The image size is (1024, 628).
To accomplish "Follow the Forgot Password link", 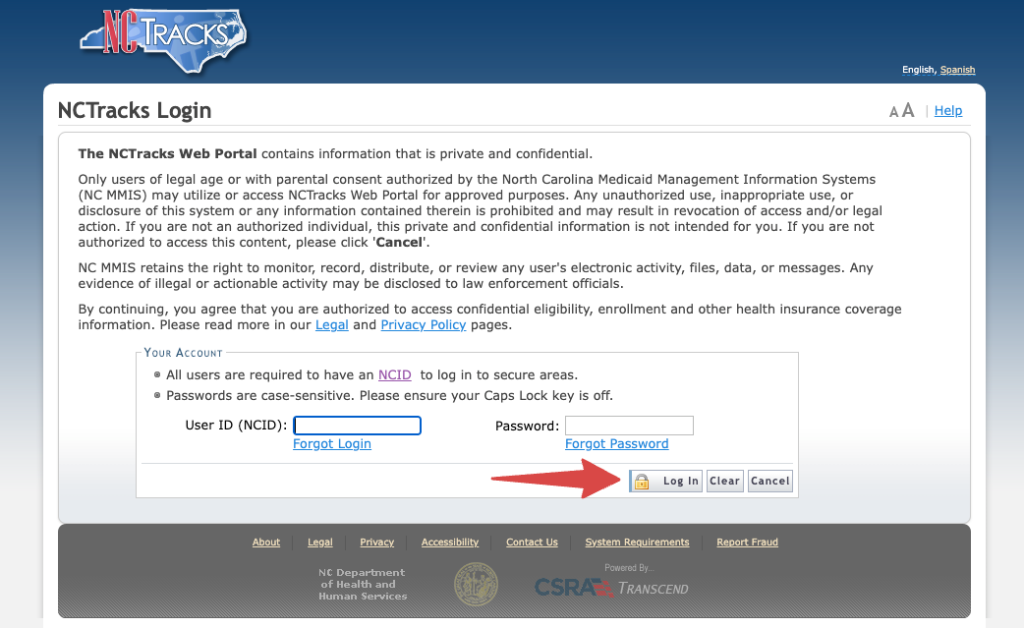I will 616,443.
